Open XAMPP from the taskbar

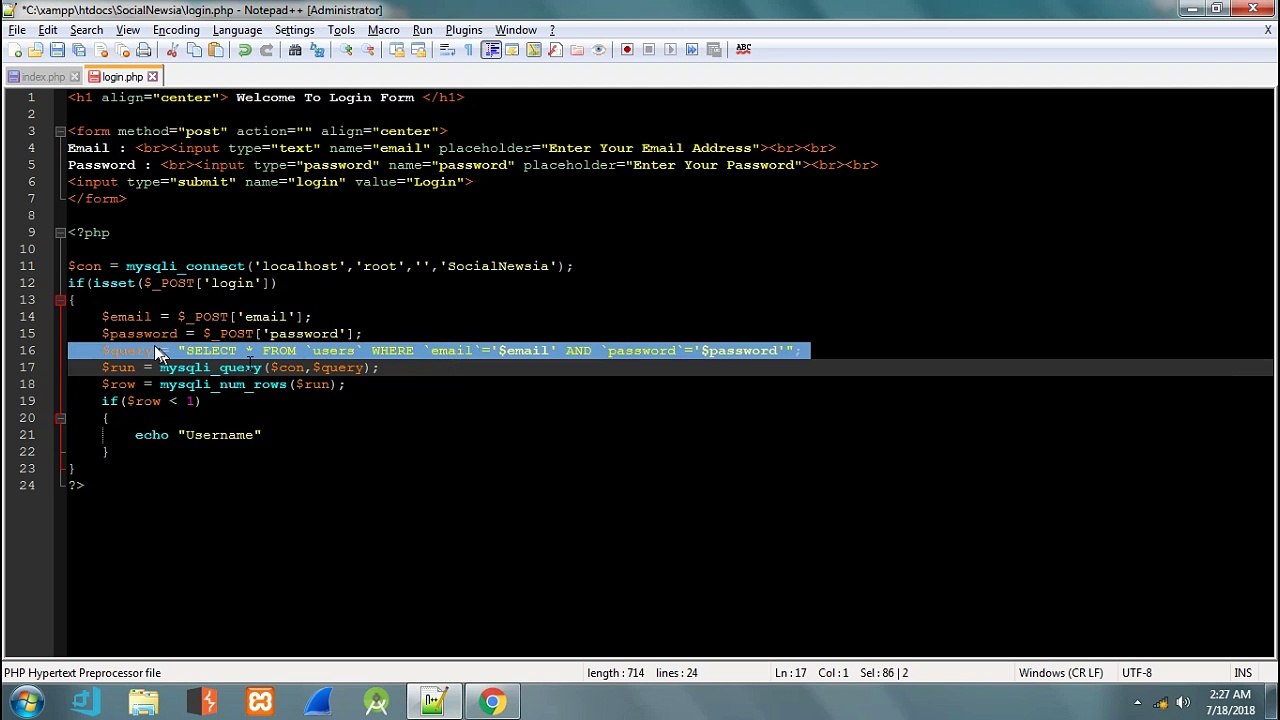click(x=260, y=702)
